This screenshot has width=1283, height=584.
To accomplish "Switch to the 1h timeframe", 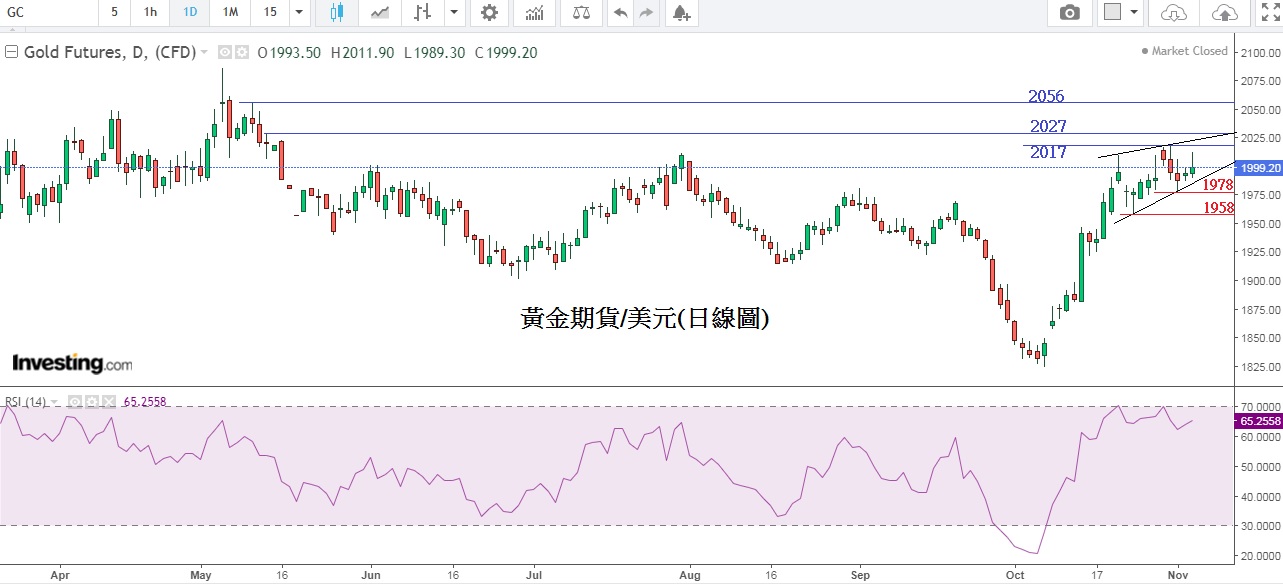I will 150,13.
